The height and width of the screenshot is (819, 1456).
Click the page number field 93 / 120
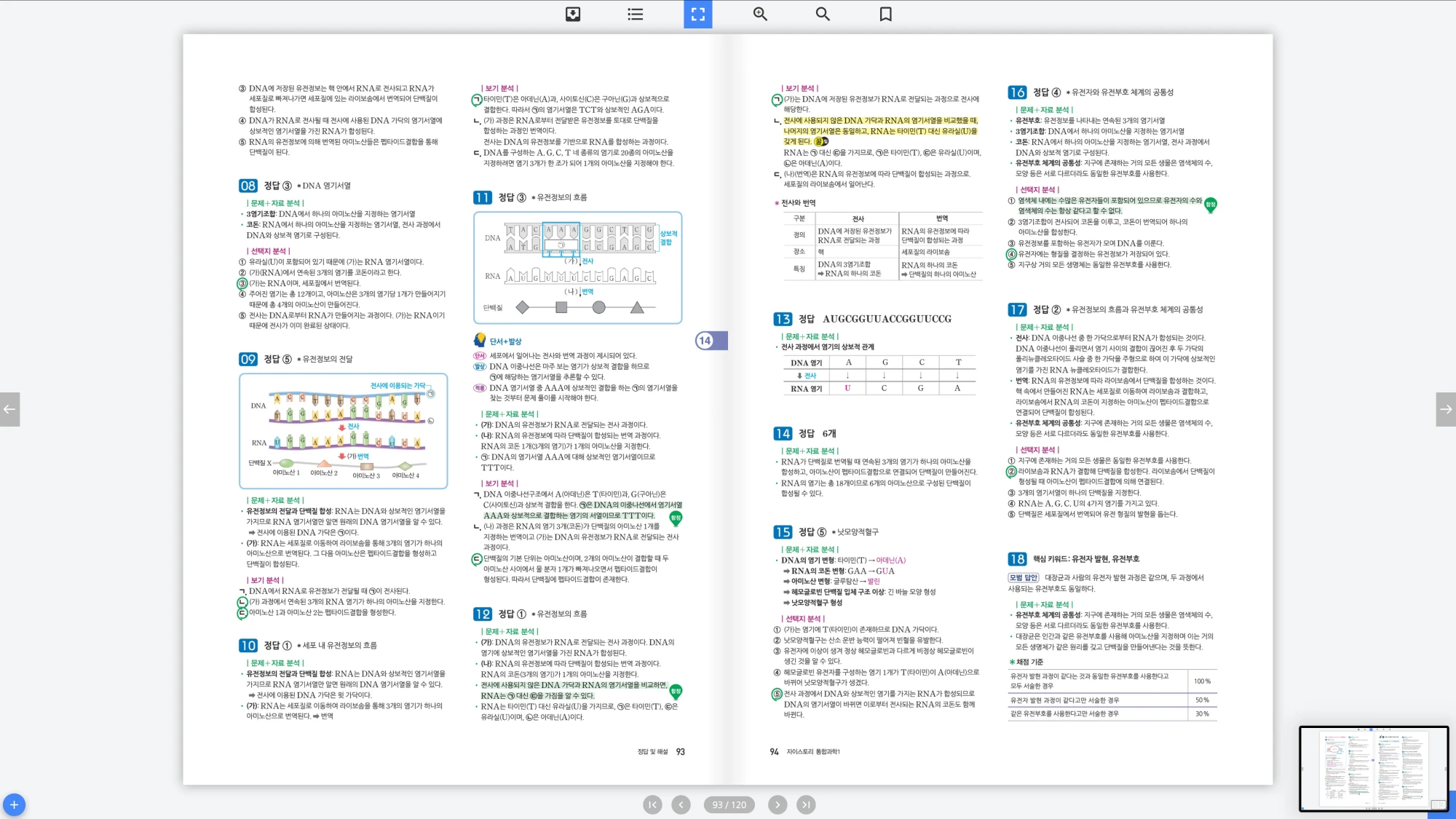point(729,804)
